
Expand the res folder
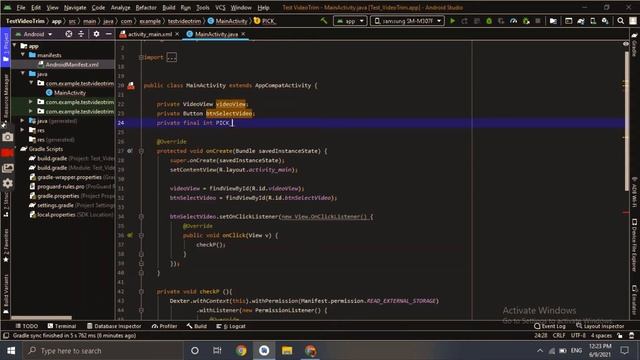[23, 130]
